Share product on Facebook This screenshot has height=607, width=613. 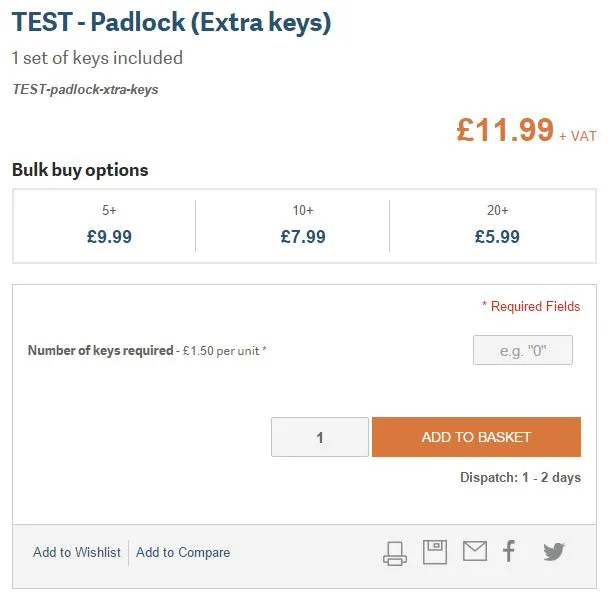click(509, 551)
